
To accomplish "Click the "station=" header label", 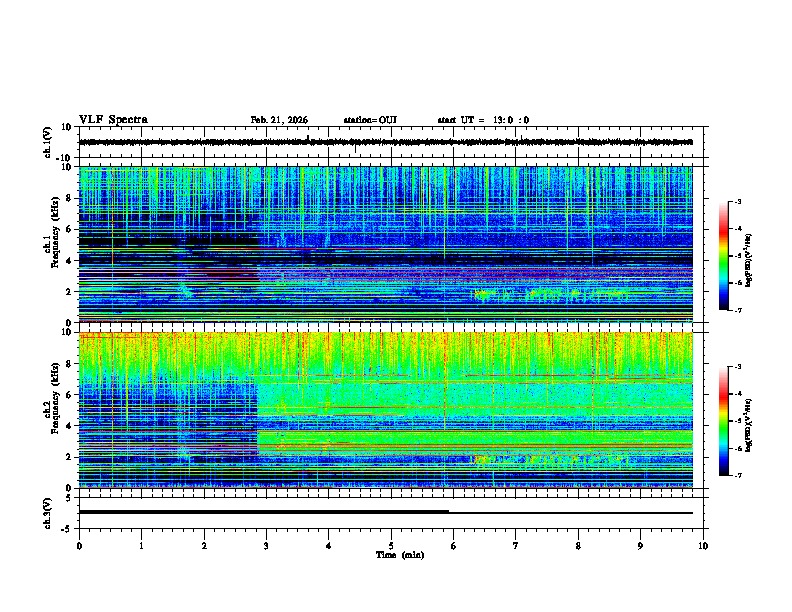I will pos(361,120).
